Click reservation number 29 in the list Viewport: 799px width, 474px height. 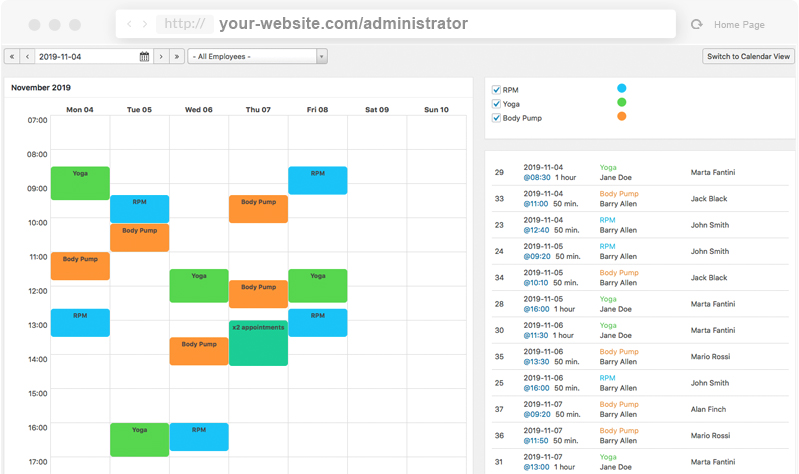coord(499,172)
